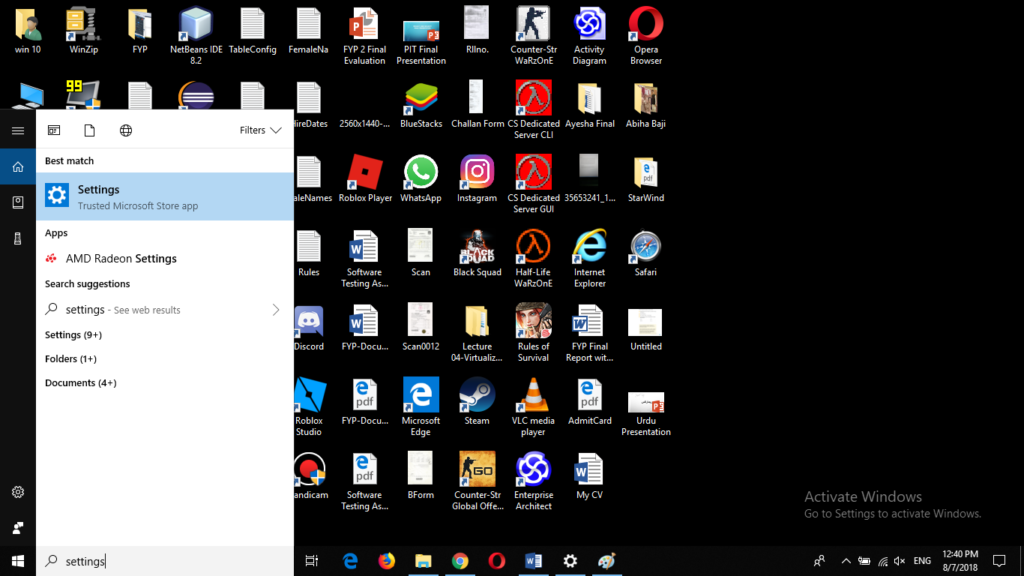The width and height of the screenshot is (1024, 576).
Task: Show Settings (9+) results category
Action: (73, 334)
